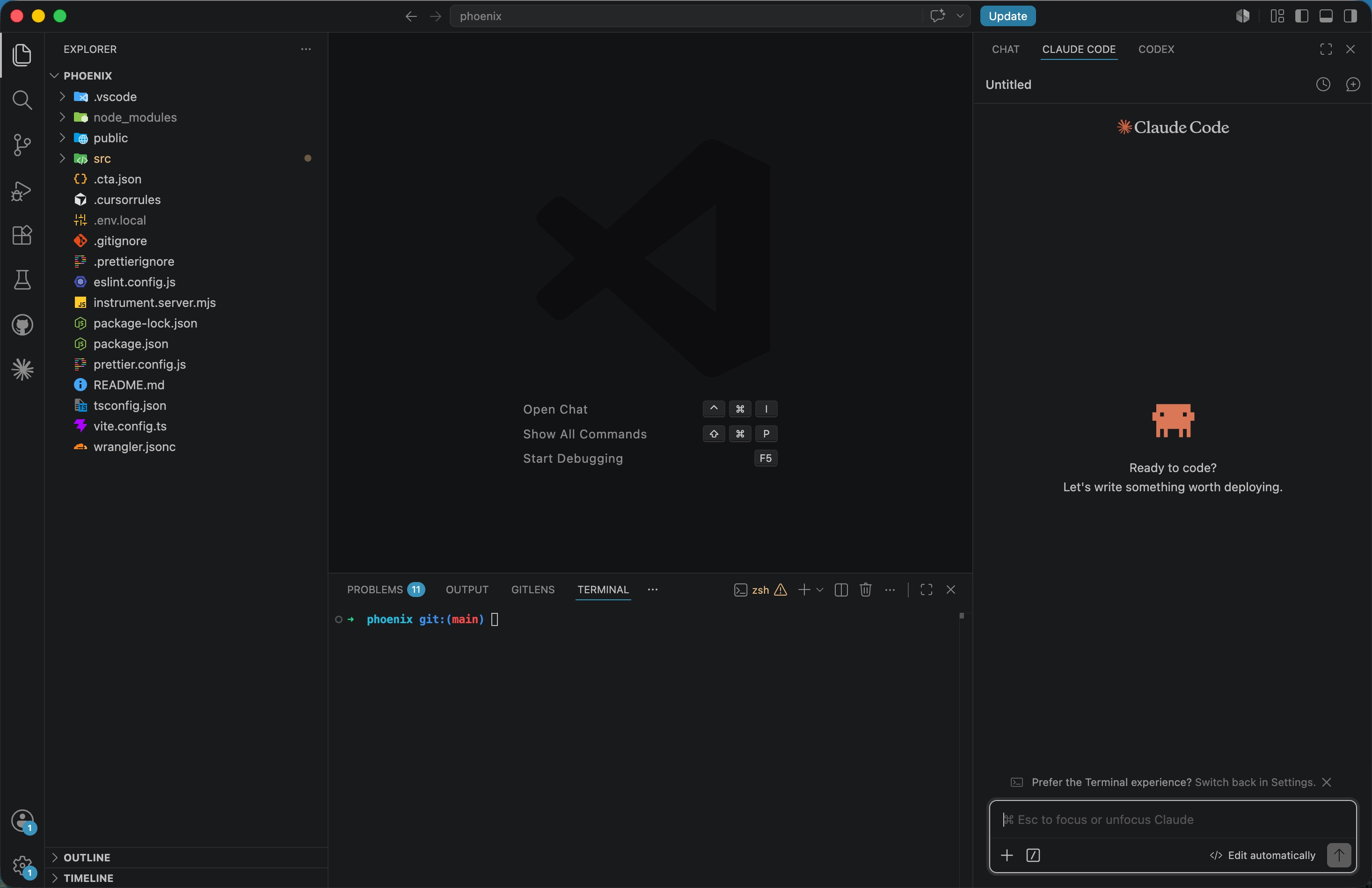Kill the terminal with trash icon
This screenshot has height=888, width=1372.
pos(865,590)
